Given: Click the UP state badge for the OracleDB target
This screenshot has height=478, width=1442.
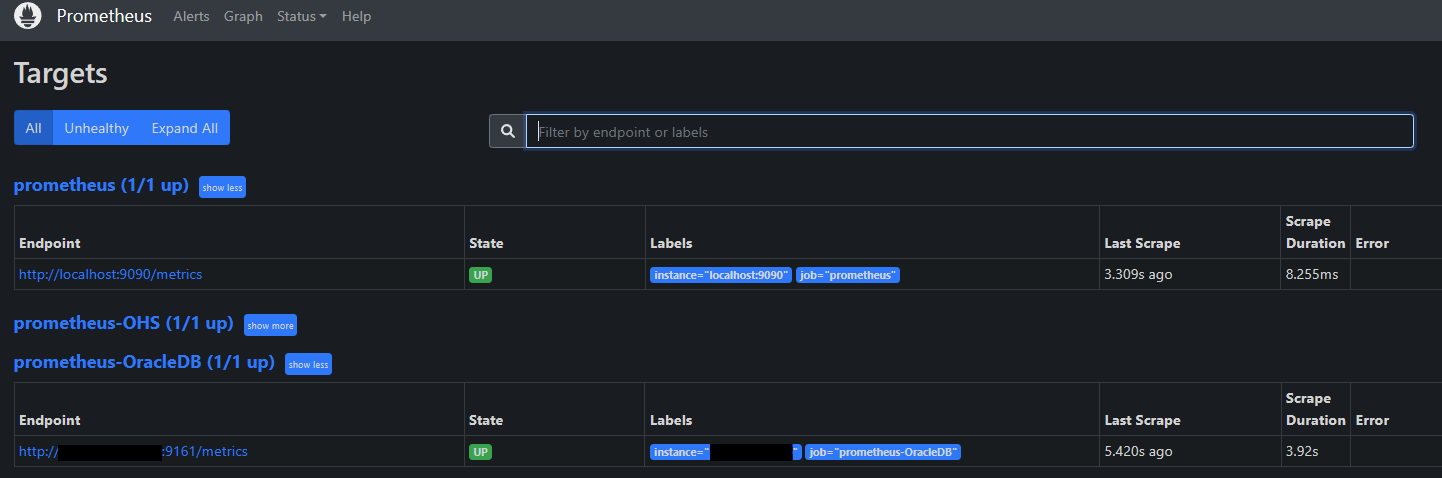Looking at the screenshot, I should click(x=480, y=452).
